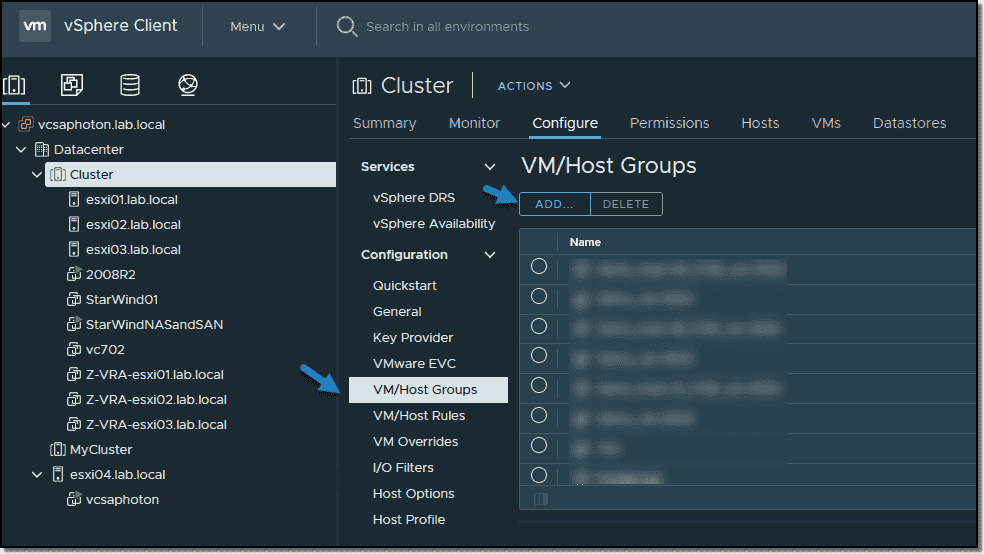Open the Key Provider page

[x=413, y=338]
